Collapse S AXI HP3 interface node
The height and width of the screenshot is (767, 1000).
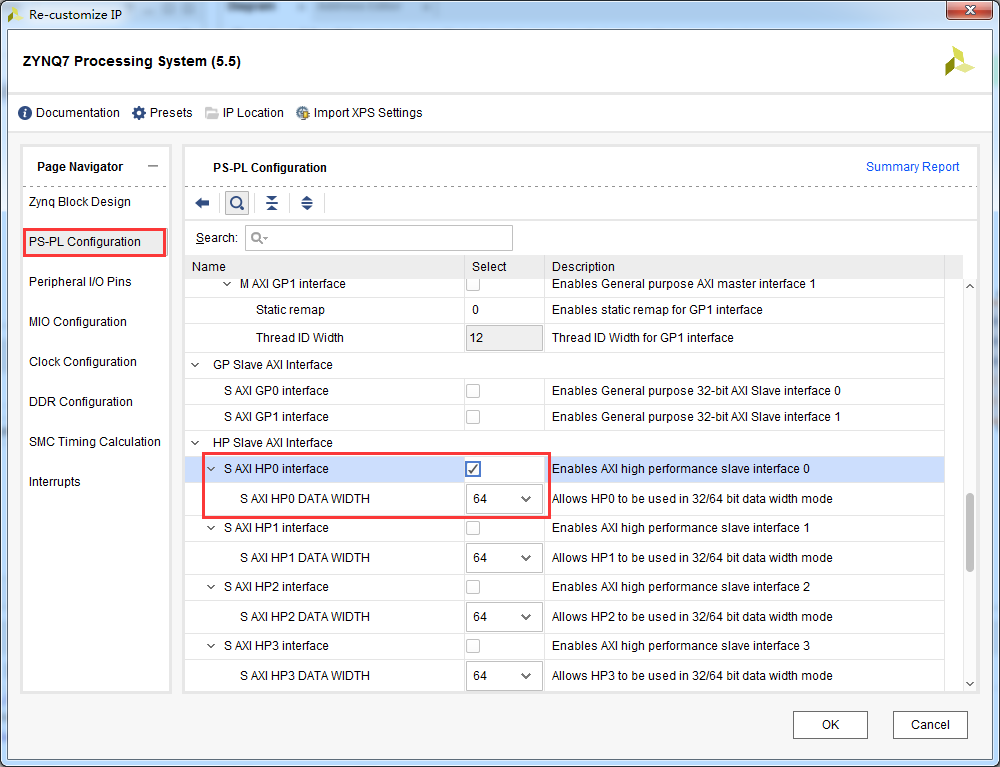[x=211, y=646]
